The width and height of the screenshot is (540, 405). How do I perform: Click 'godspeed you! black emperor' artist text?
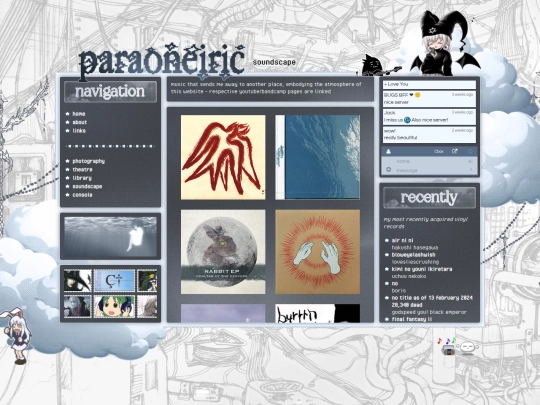[x=429, y=312]
